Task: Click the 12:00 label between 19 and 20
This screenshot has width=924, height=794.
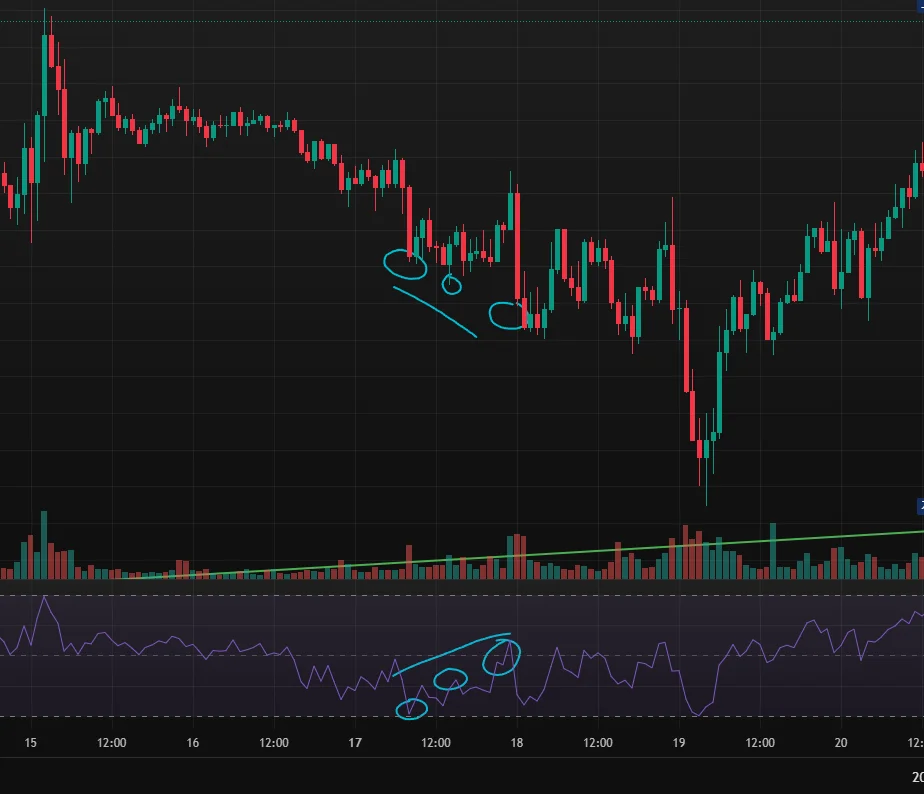Action: point(760,743)
